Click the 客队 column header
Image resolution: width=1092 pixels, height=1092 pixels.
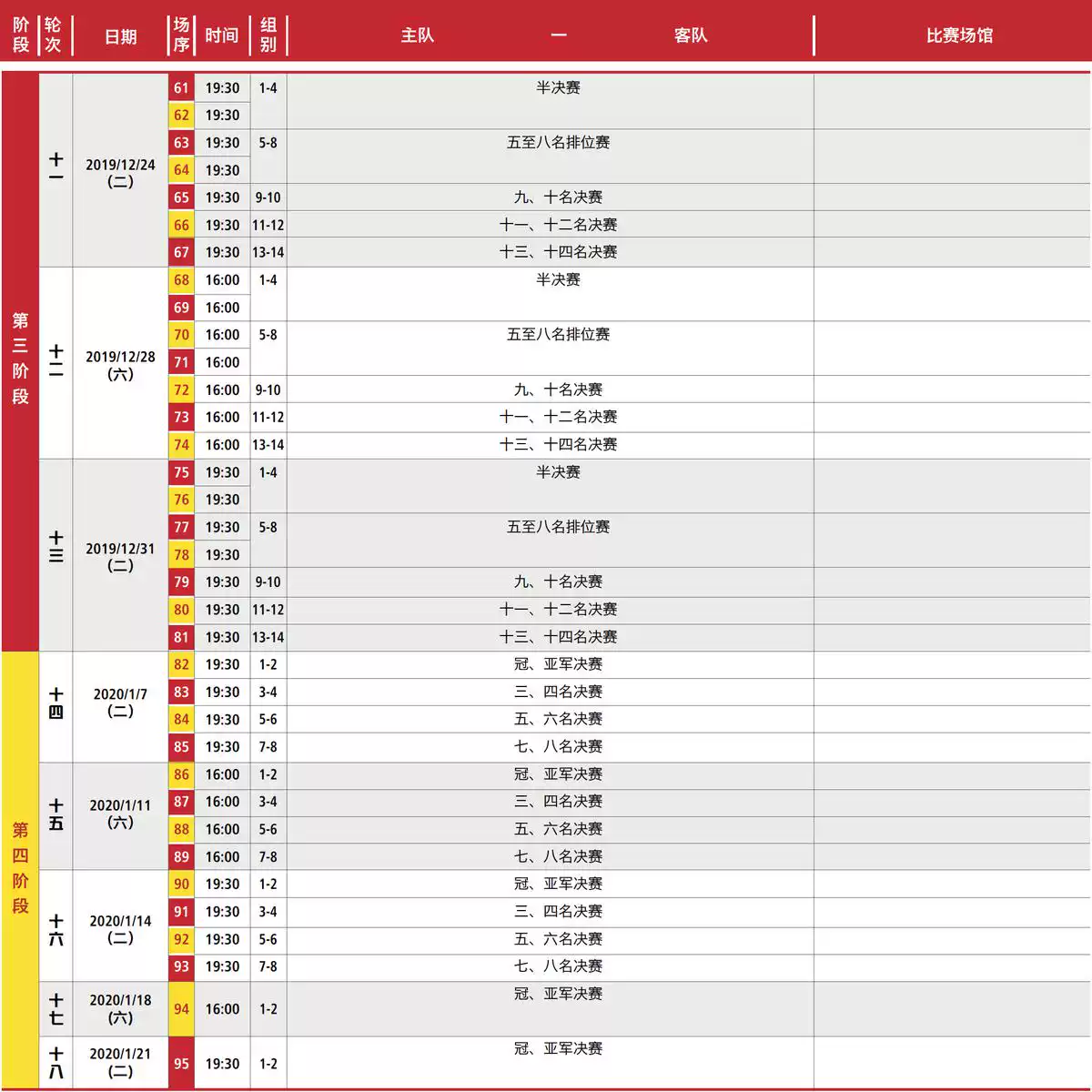coord(690,35)
